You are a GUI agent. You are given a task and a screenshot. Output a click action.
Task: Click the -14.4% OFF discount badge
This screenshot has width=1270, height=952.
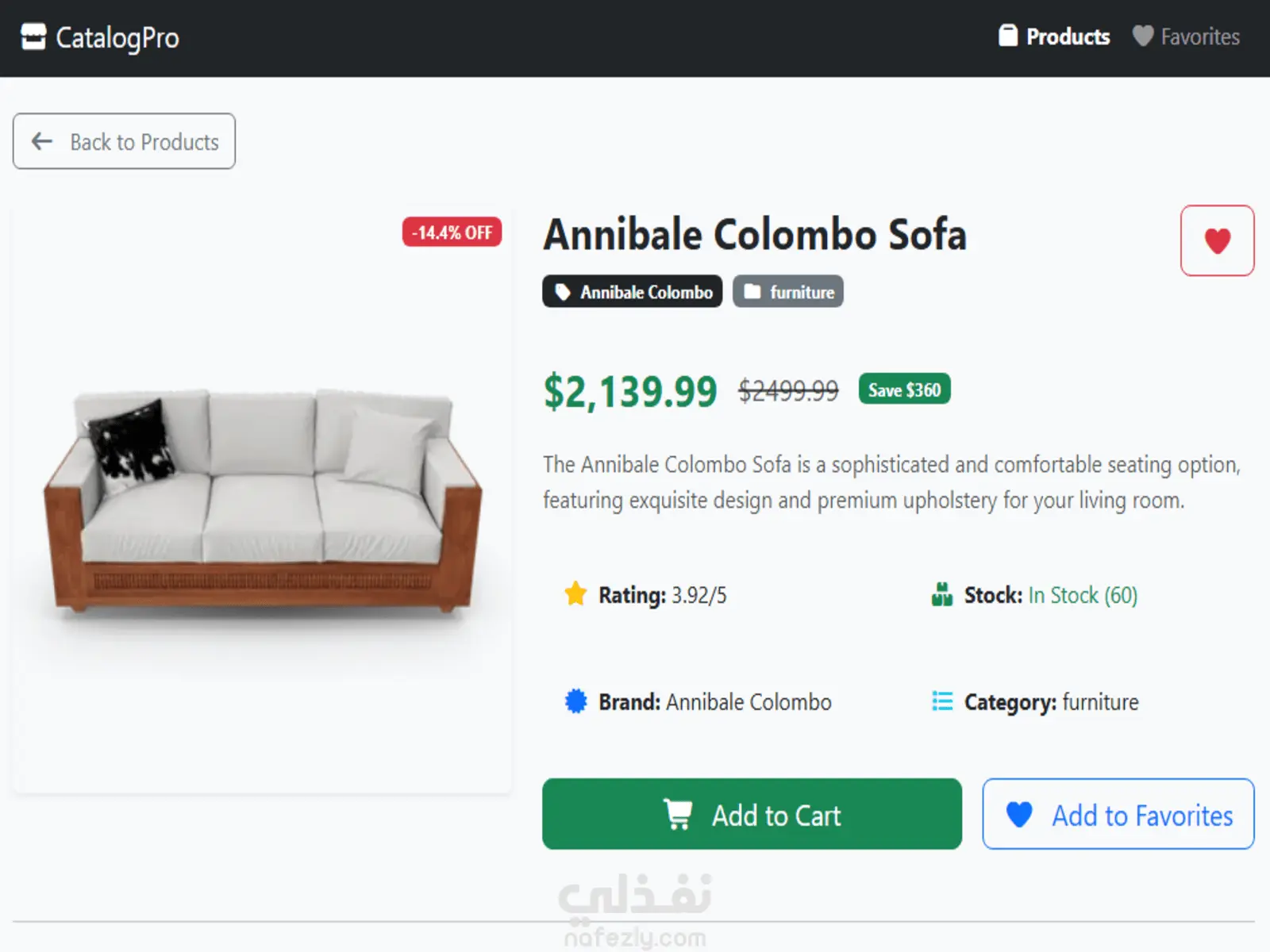452,232
